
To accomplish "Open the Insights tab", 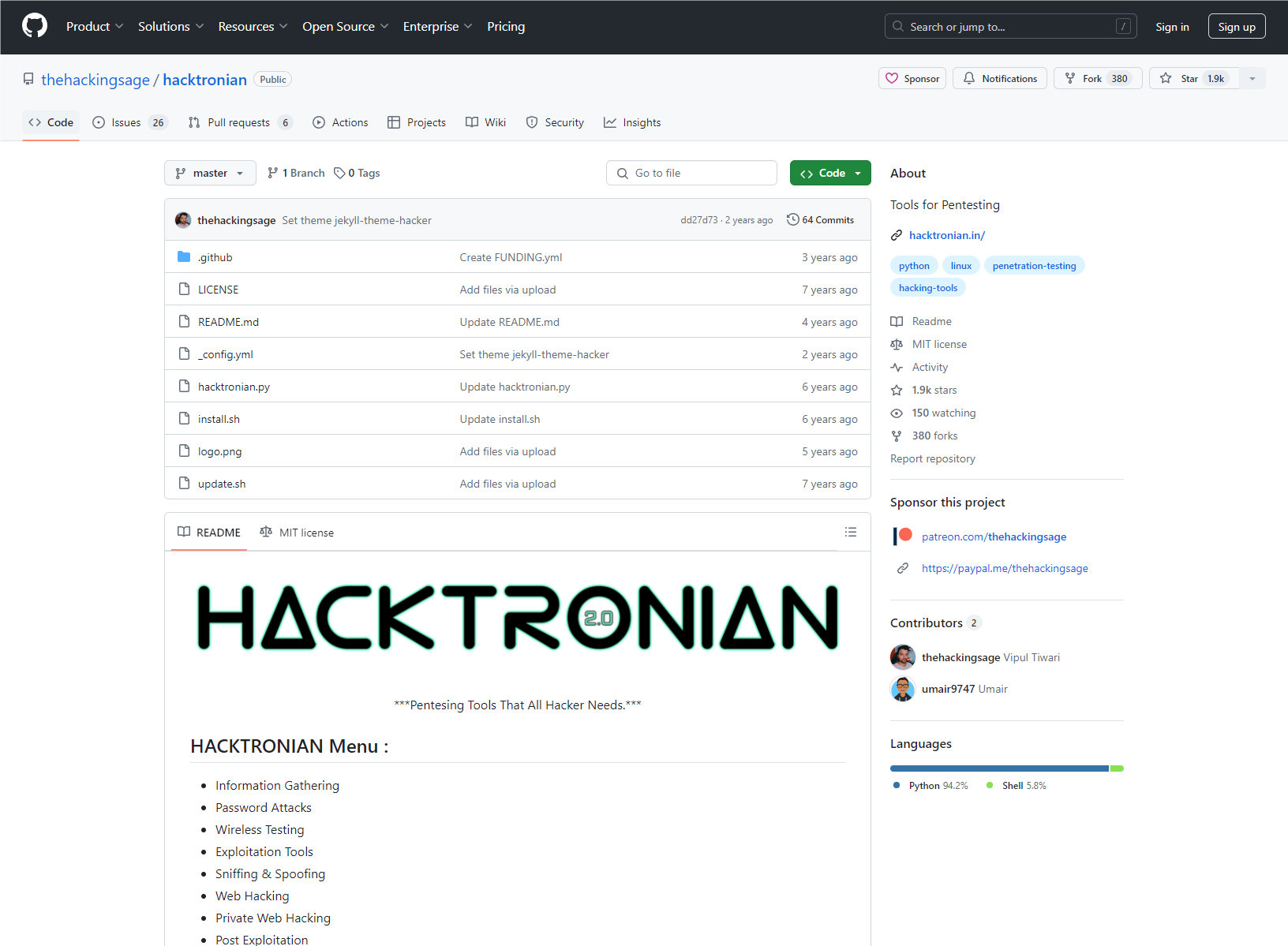I will pyautogui.click(x=632, y=122).
